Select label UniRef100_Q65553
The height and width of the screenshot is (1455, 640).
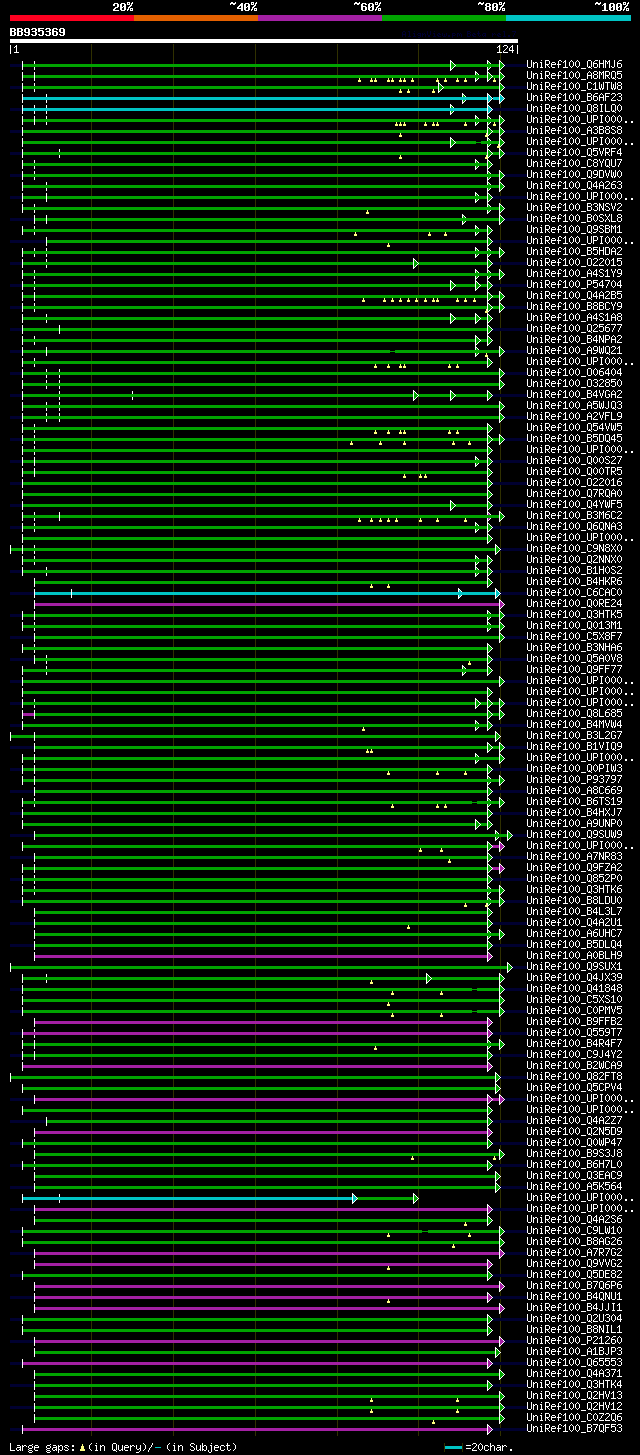point(574,1362)
